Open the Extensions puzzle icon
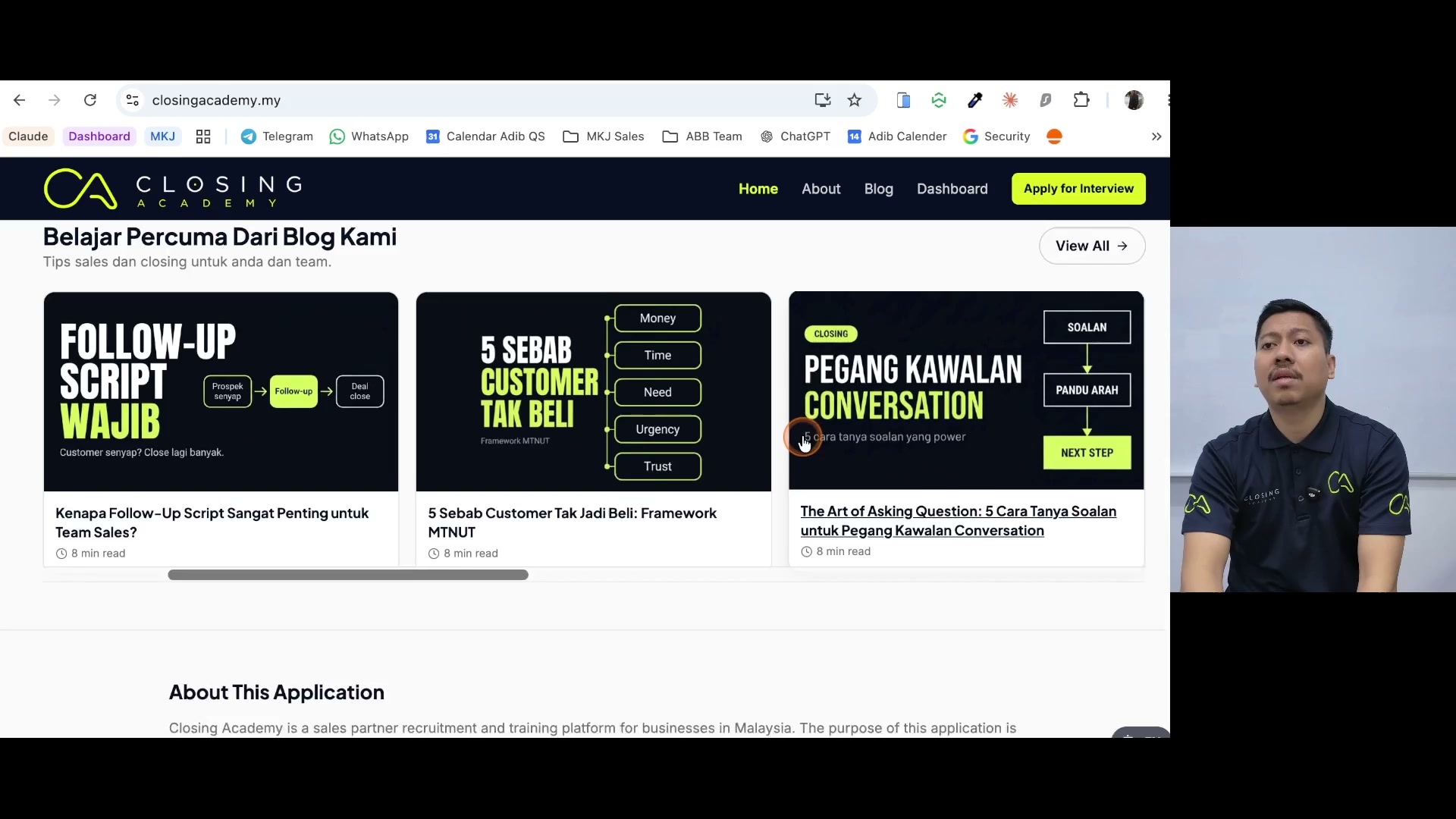The image size is (1456, 819). [x=1081, y=100]
